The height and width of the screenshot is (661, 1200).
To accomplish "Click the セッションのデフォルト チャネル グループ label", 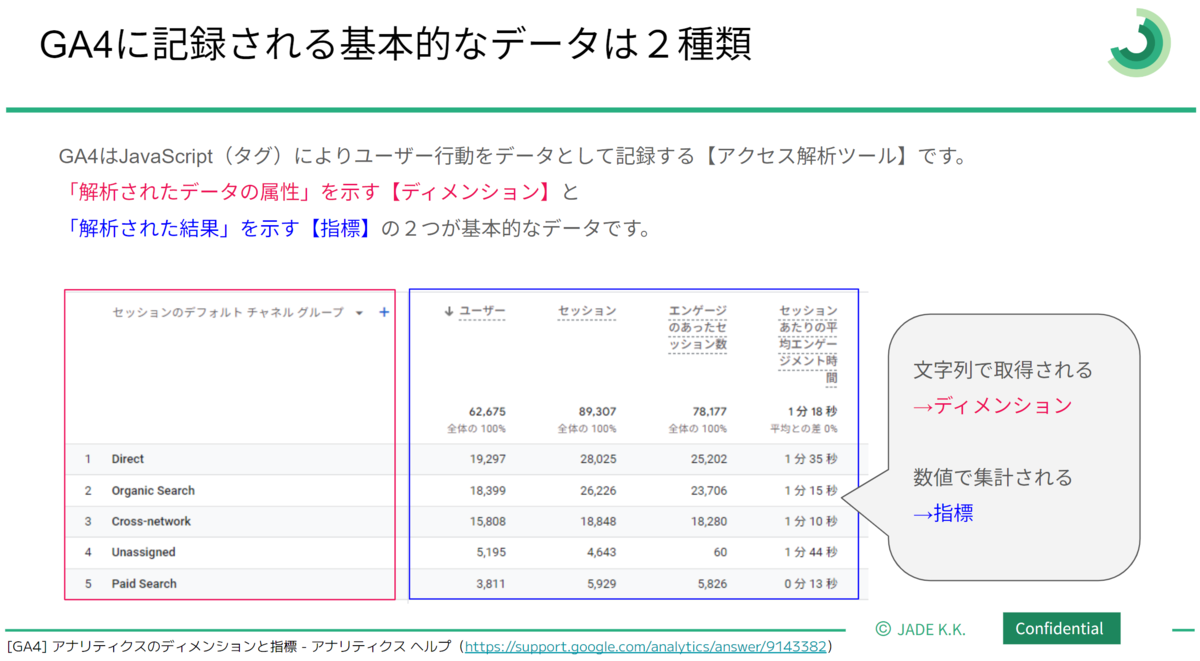I will [228, 313].
